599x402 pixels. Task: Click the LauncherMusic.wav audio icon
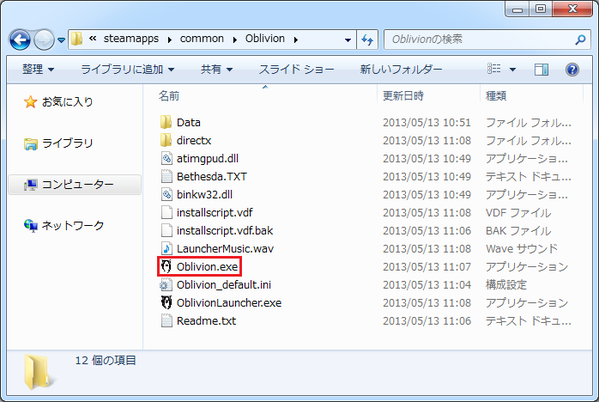point(166,248)
